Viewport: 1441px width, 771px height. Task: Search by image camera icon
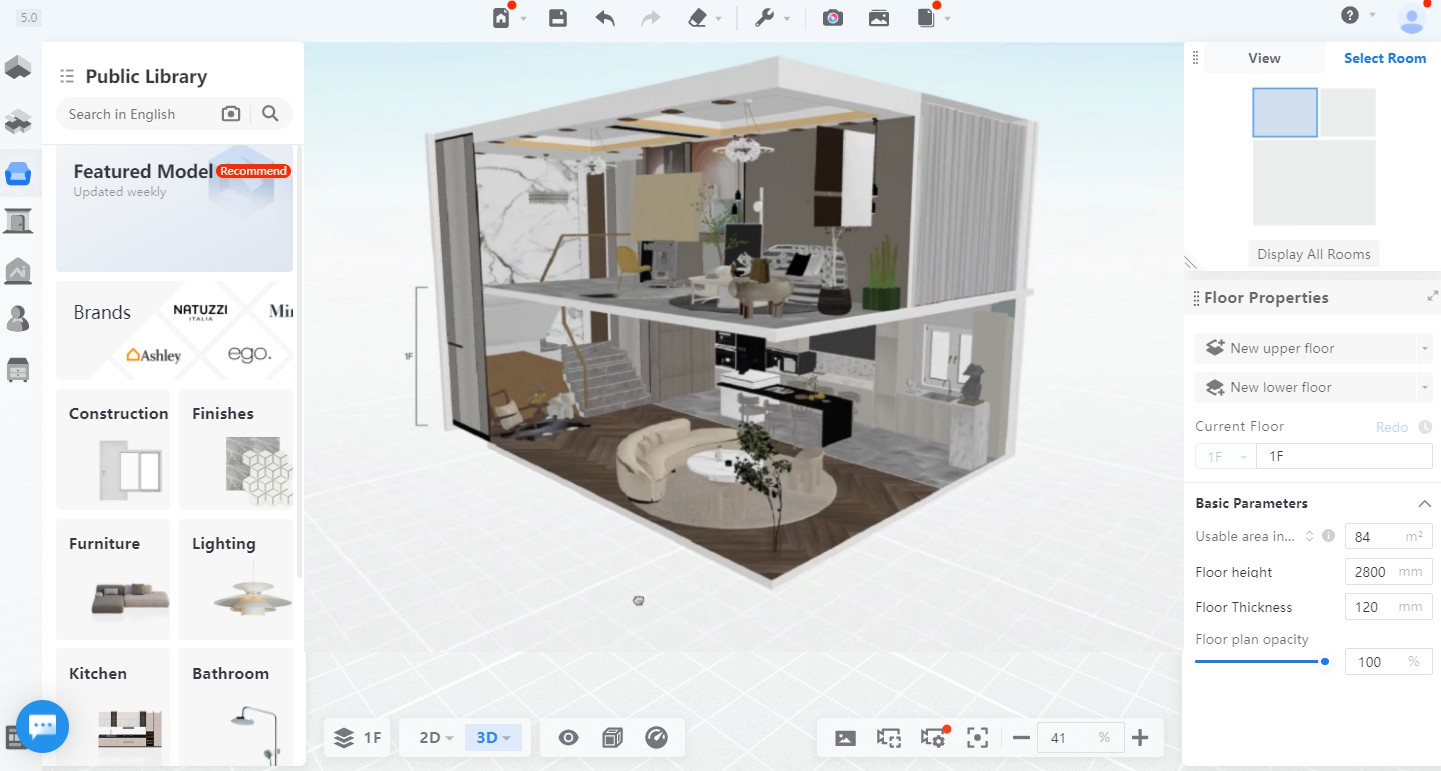(x=231, y=114)
